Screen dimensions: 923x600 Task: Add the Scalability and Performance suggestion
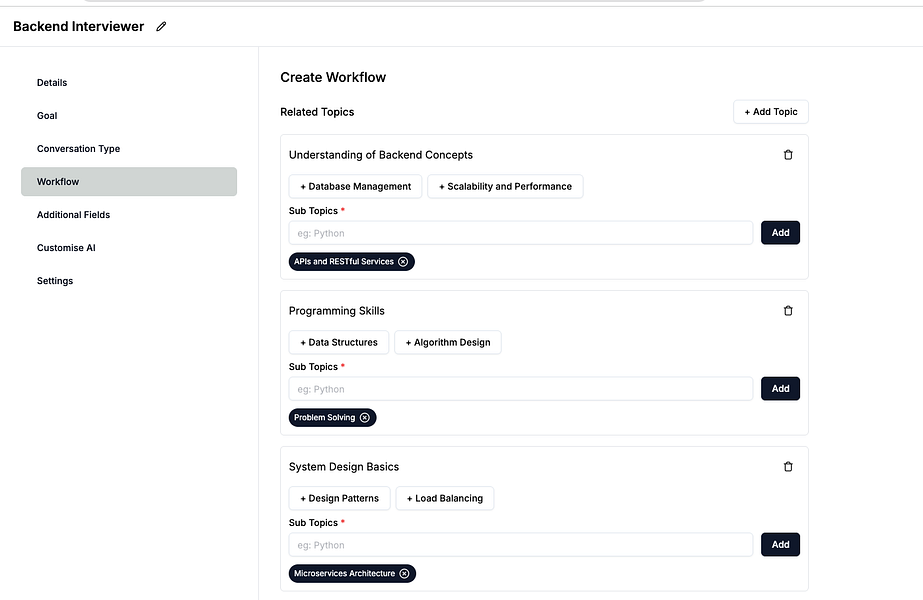point(505,187)
